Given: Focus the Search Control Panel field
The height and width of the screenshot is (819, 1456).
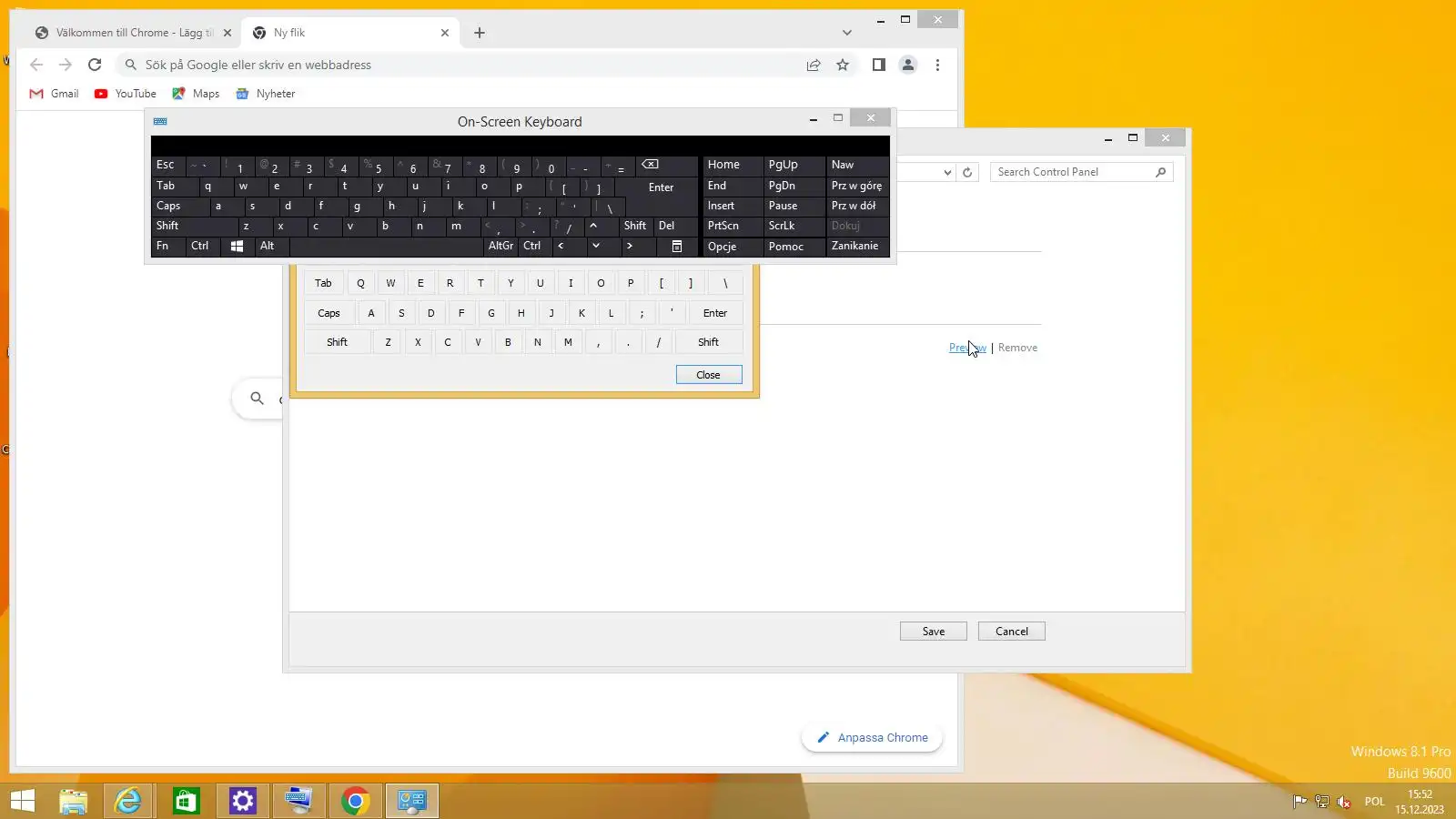Looking at the screenshot, I should pos(1081,172).
